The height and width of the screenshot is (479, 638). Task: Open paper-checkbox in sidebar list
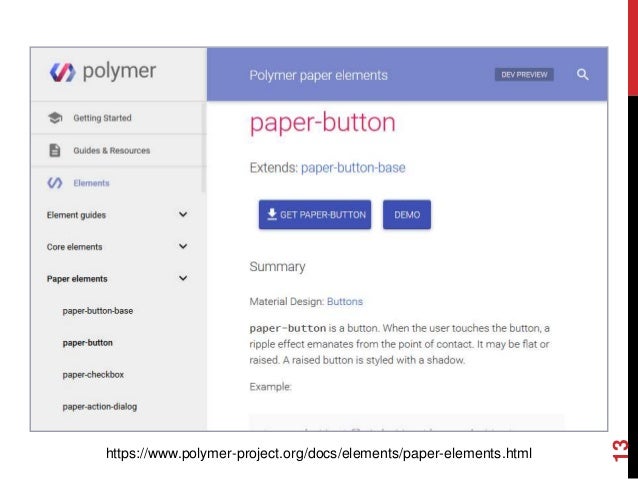93,375
